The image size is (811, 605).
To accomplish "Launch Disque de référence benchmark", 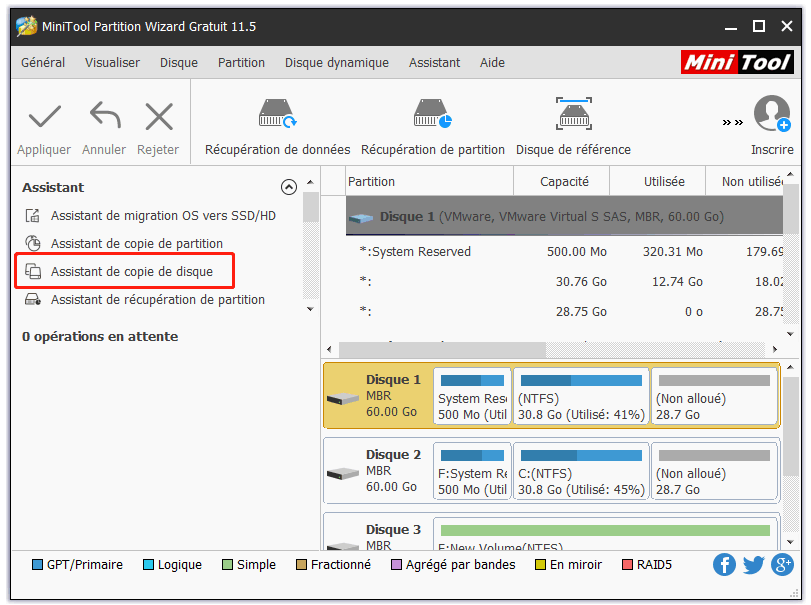I will [573, 114].
